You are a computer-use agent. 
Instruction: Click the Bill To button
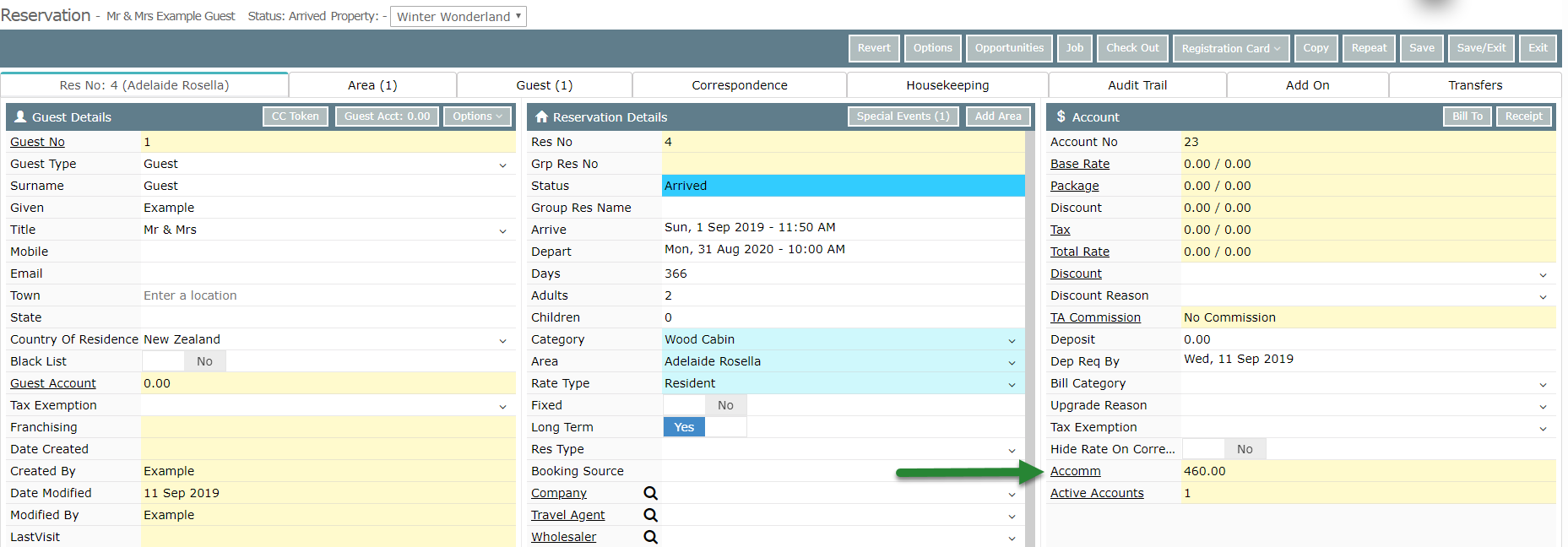(x=1468, y=116)
